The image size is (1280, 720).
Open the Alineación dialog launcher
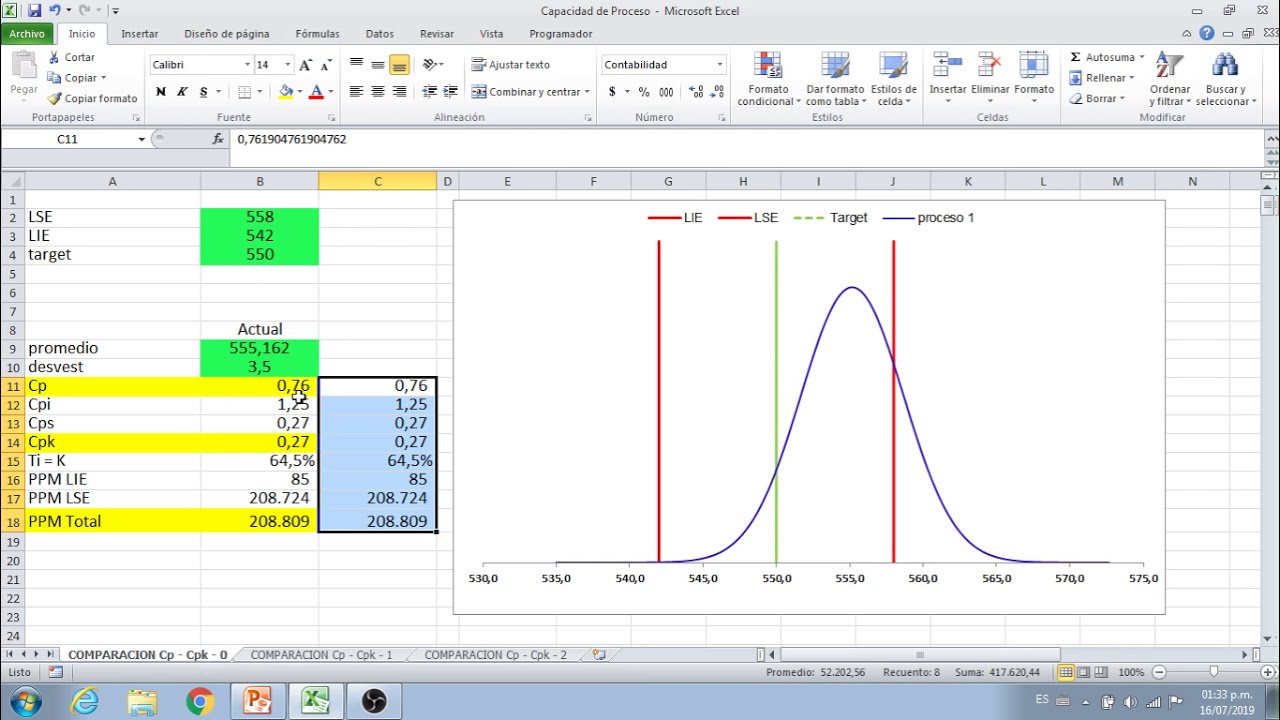tap(590, 118)
